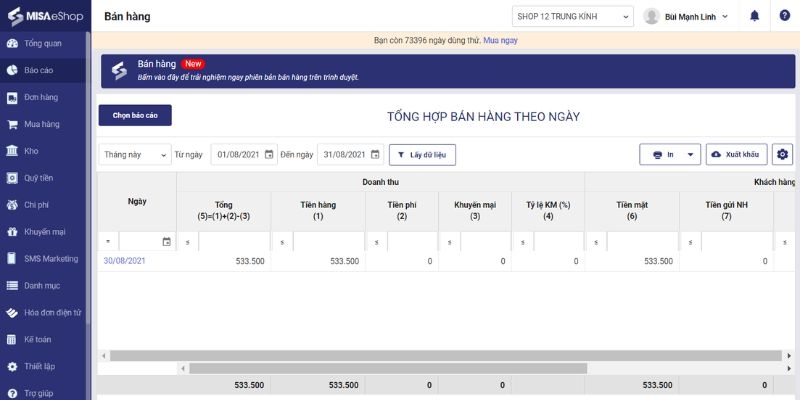Open report settings gear button

click(783, 154)
